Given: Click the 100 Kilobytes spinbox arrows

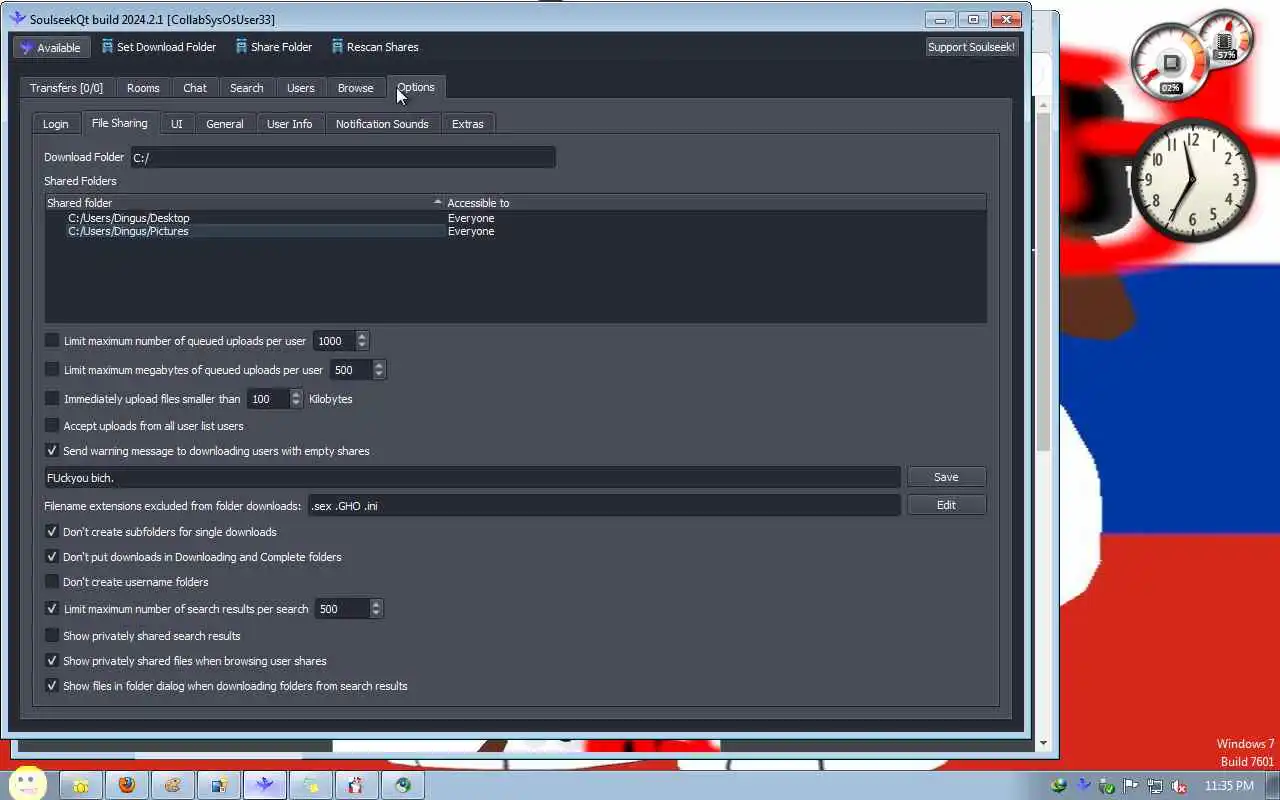Looking at the screenshot, I should click(x=296, y=399).
